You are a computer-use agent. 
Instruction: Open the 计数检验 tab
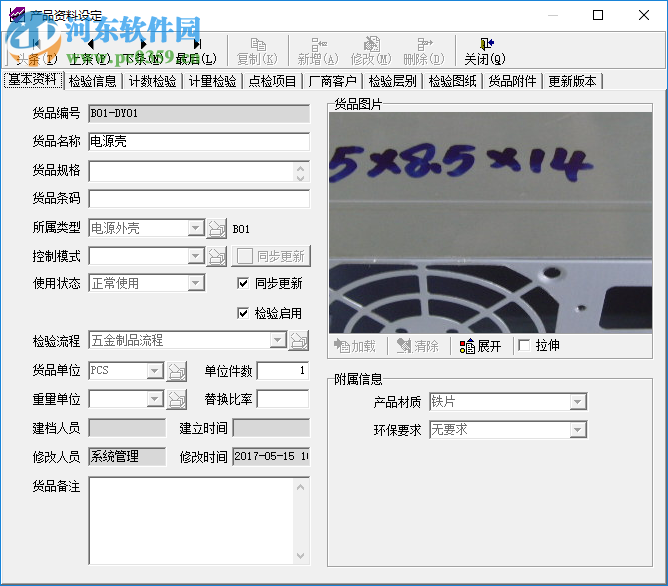153,81
